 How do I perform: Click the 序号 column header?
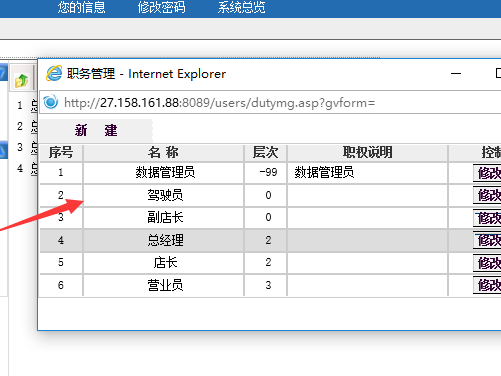pyautogui.click(x=61, y=153)
